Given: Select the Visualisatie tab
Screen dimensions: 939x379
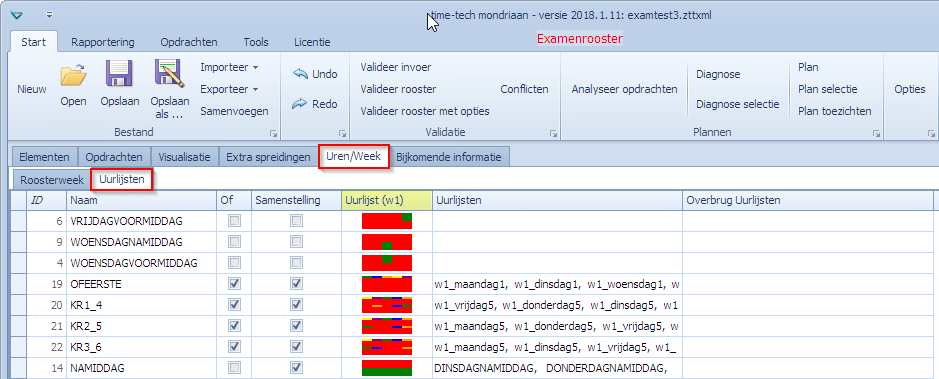Looking at the screenshot, I should coord(184,157).
